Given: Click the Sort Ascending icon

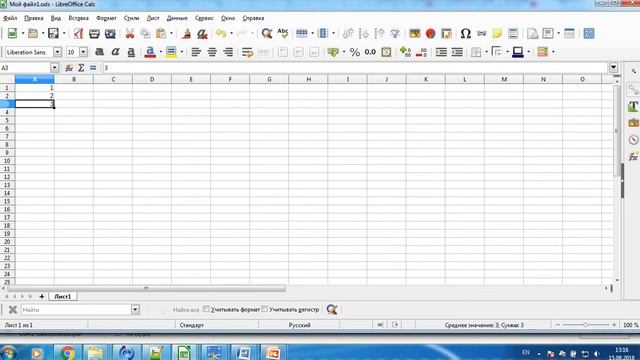Looking at the screenshot, I should 364,33.
